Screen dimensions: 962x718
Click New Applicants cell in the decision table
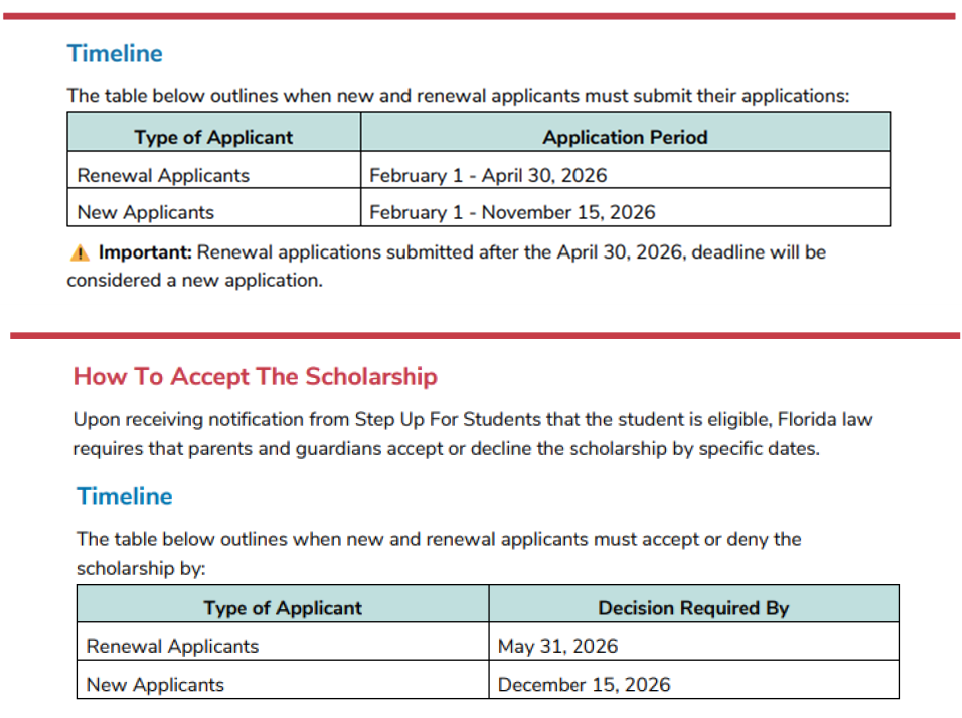click(155, 685)
